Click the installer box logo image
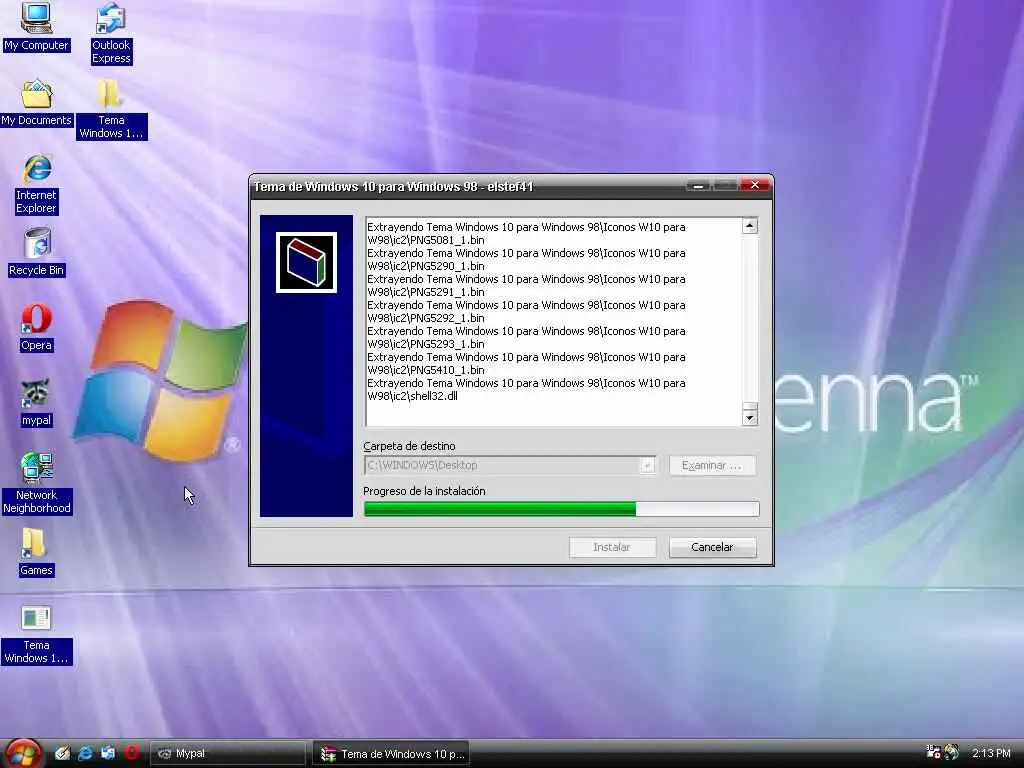The height and width of the screenshot is (768, 1024). [306, 263]
